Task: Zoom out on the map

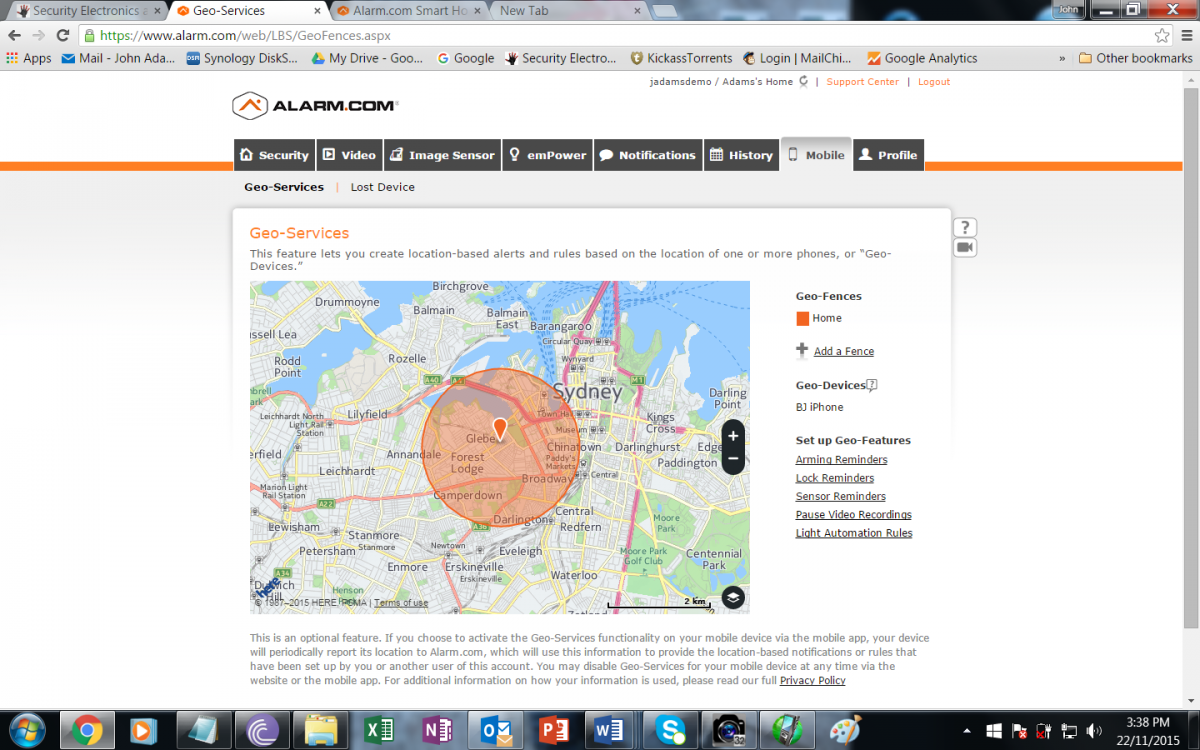Action: tap(733, 459)
